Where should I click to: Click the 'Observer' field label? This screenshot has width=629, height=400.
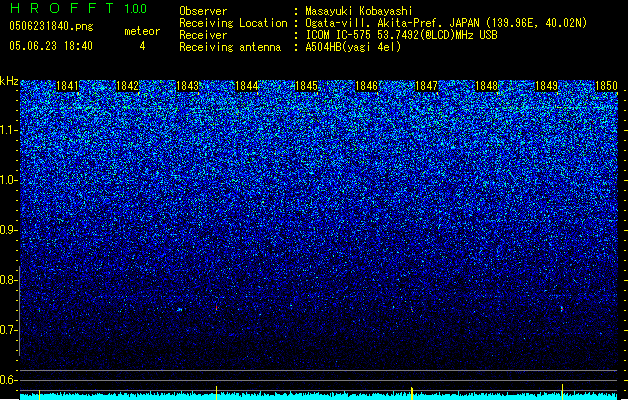tap(203, 11)
